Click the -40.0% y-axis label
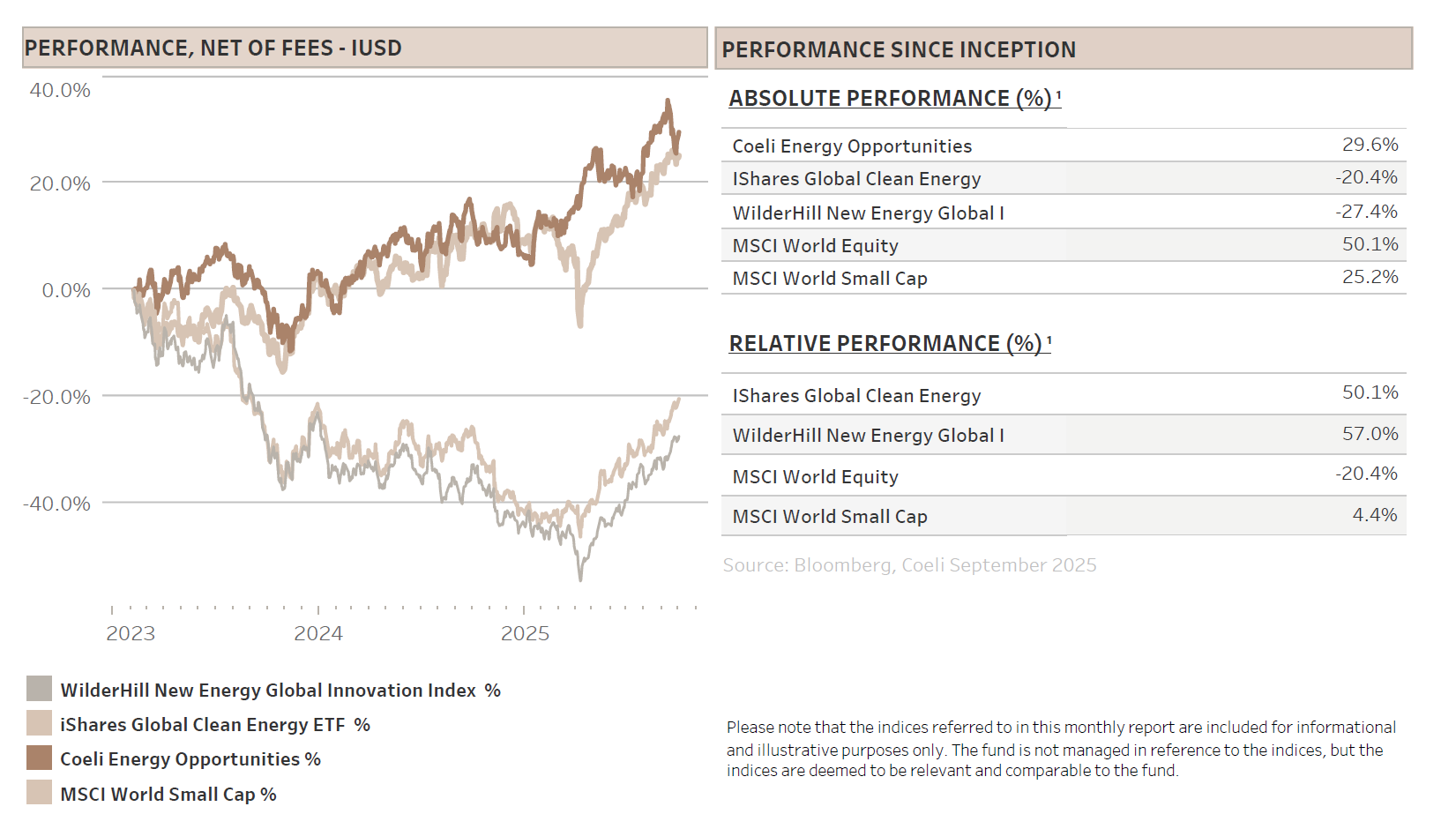Viewport: 1456px width, 829px height. pos(57,504)
